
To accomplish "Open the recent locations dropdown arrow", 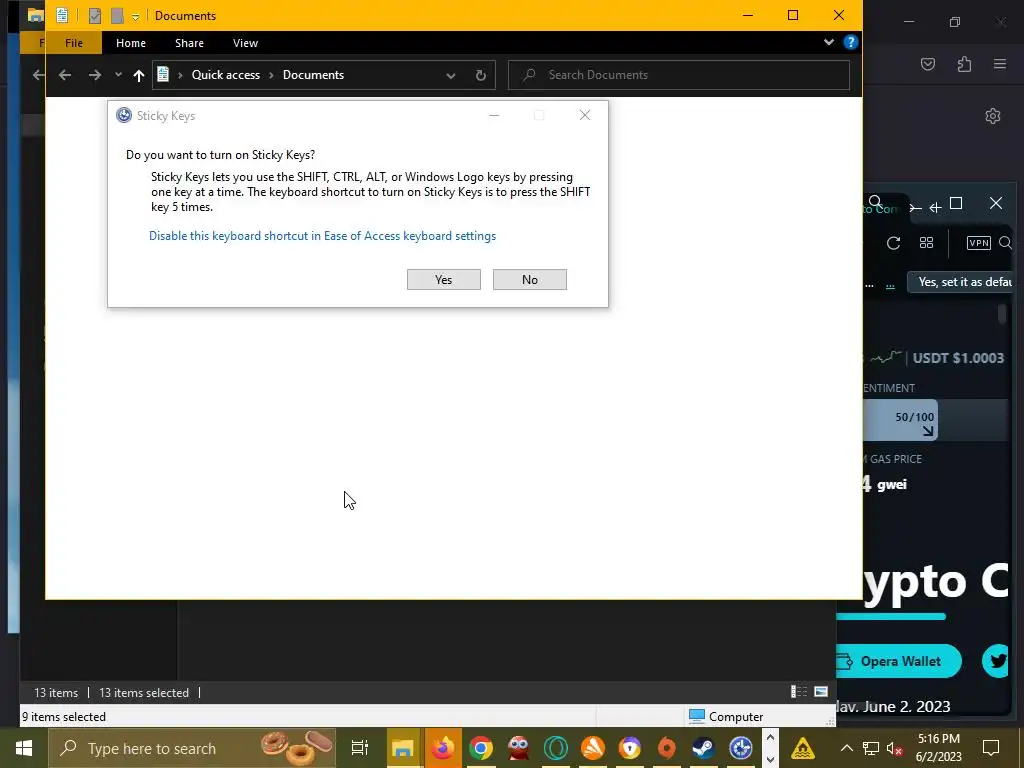I will pyautogui.click(x=118, y=75).
